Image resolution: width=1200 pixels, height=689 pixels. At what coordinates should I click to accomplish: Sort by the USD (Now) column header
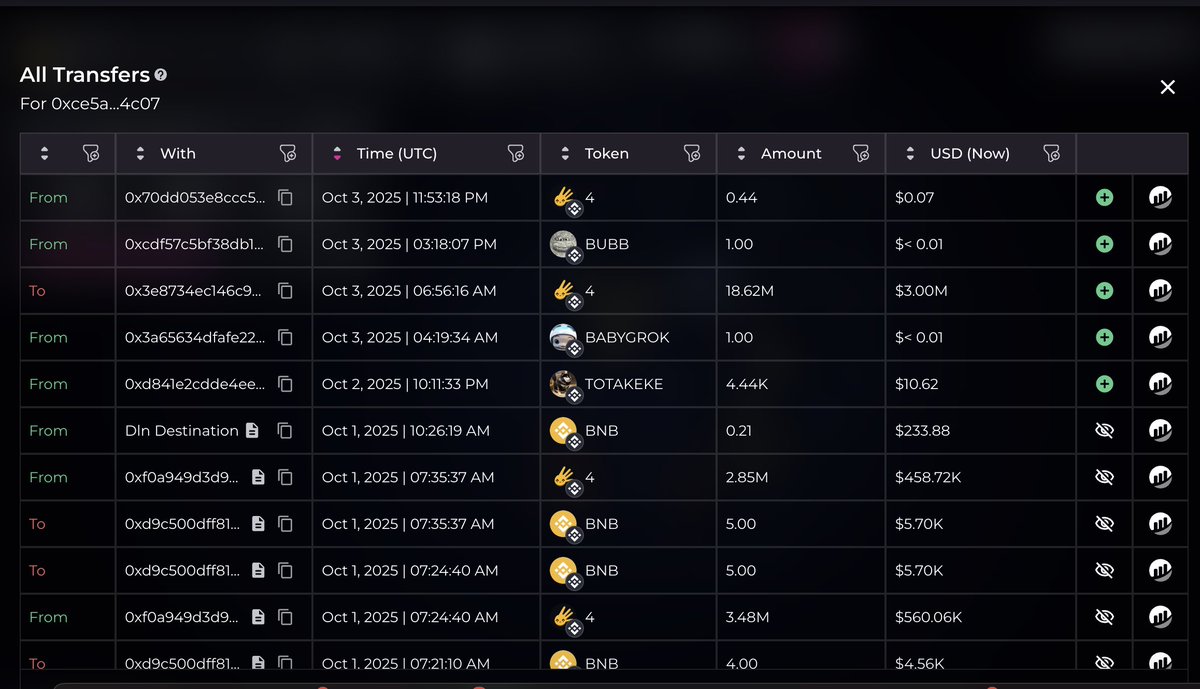coord(910,153)
